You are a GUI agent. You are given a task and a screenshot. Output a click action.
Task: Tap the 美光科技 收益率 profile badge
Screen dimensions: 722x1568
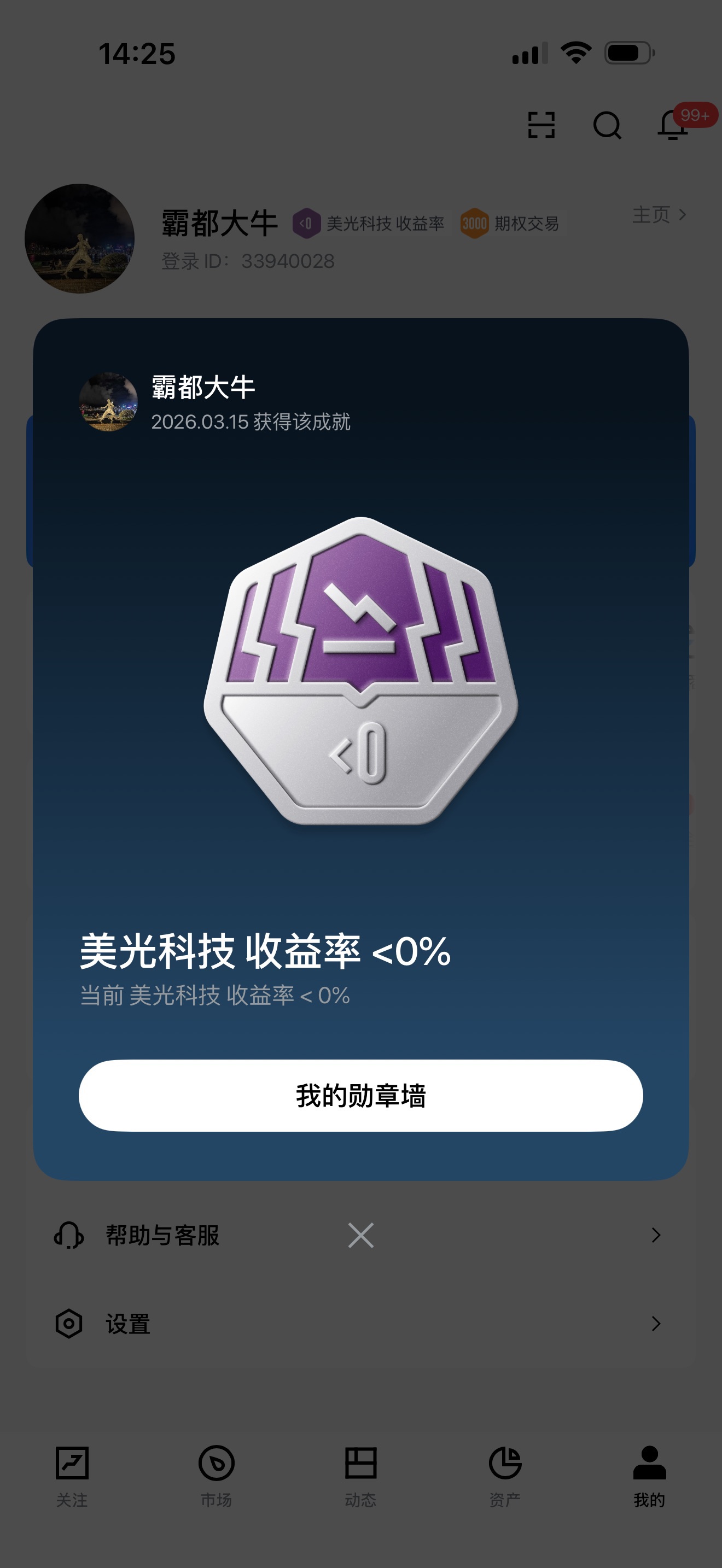370,224
